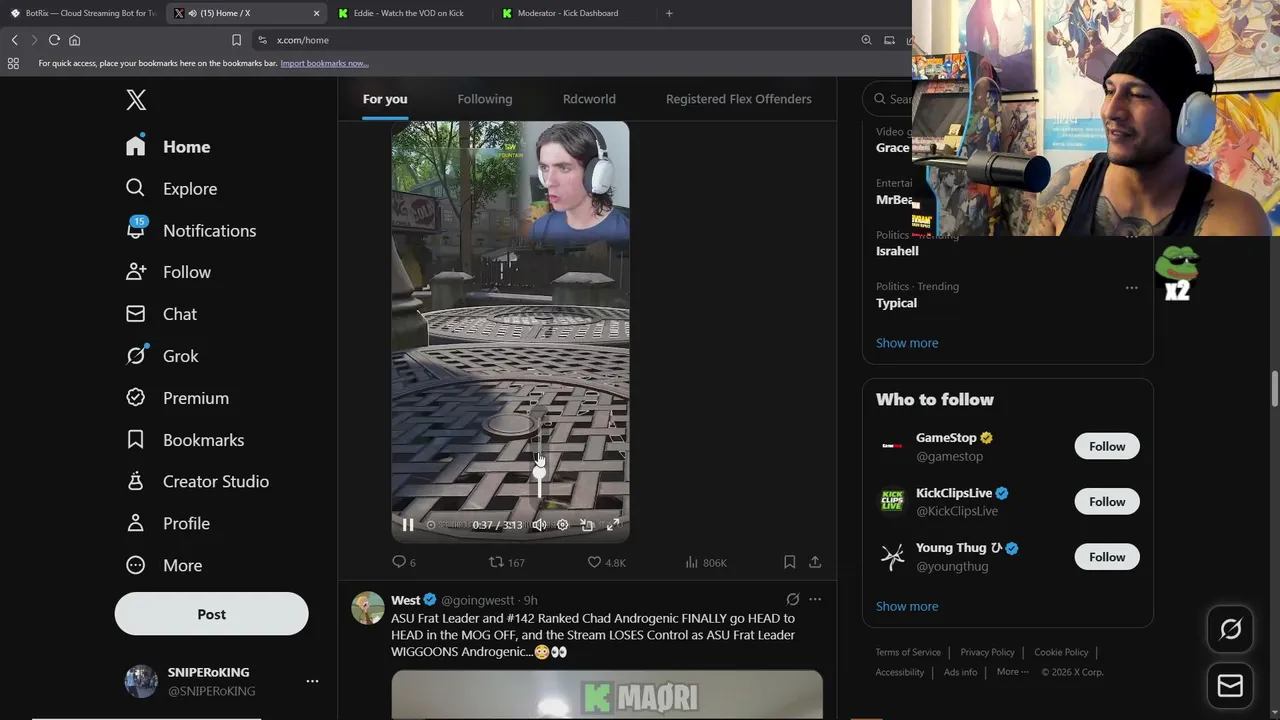Click the Post button
The height and width of the screenshot is (720, 1280).
[x=211, y=614]
